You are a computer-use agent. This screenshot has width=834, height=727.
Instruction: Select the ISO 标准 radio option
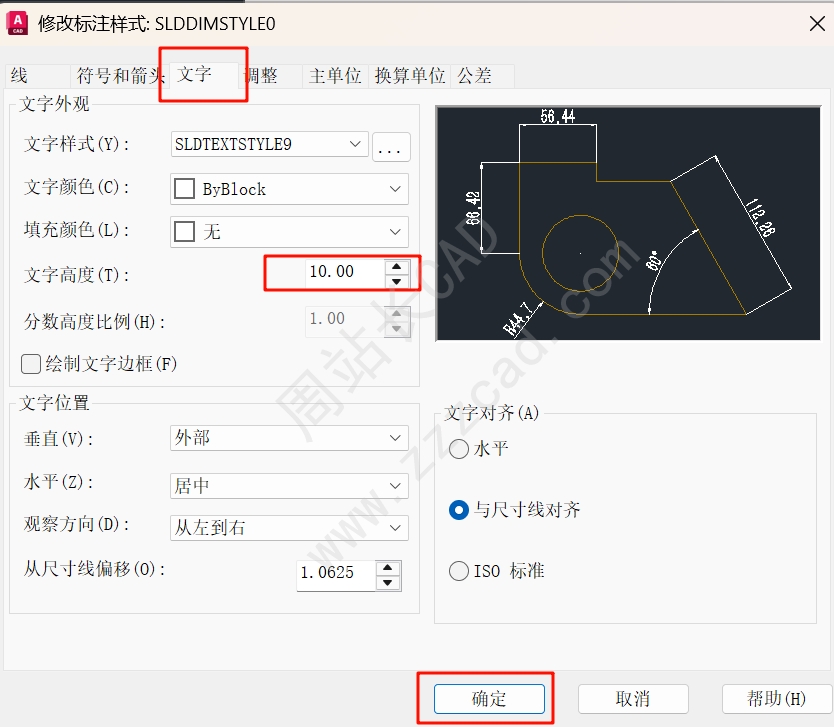[459, 571]
